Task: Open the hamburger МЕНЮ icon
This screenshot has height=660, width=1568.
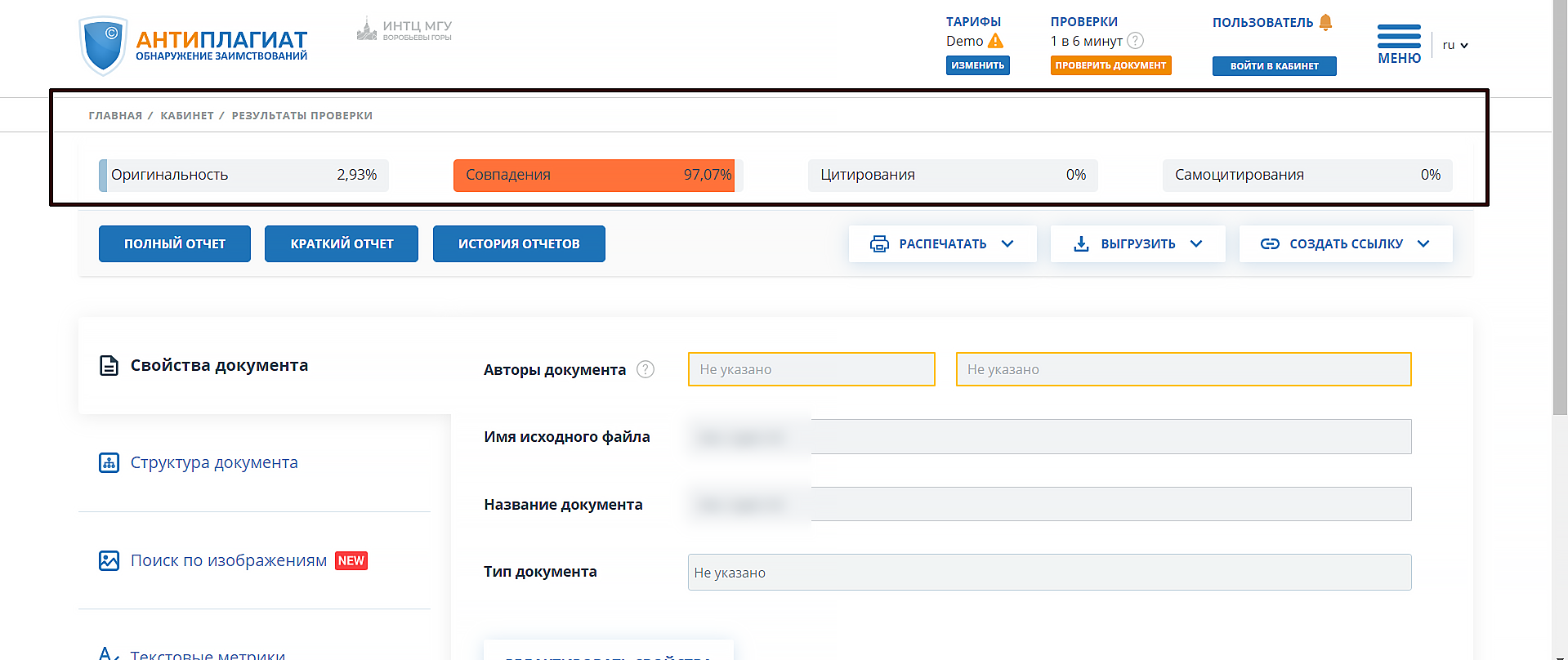Action: pyautogui.click(x=1399, y=36)
